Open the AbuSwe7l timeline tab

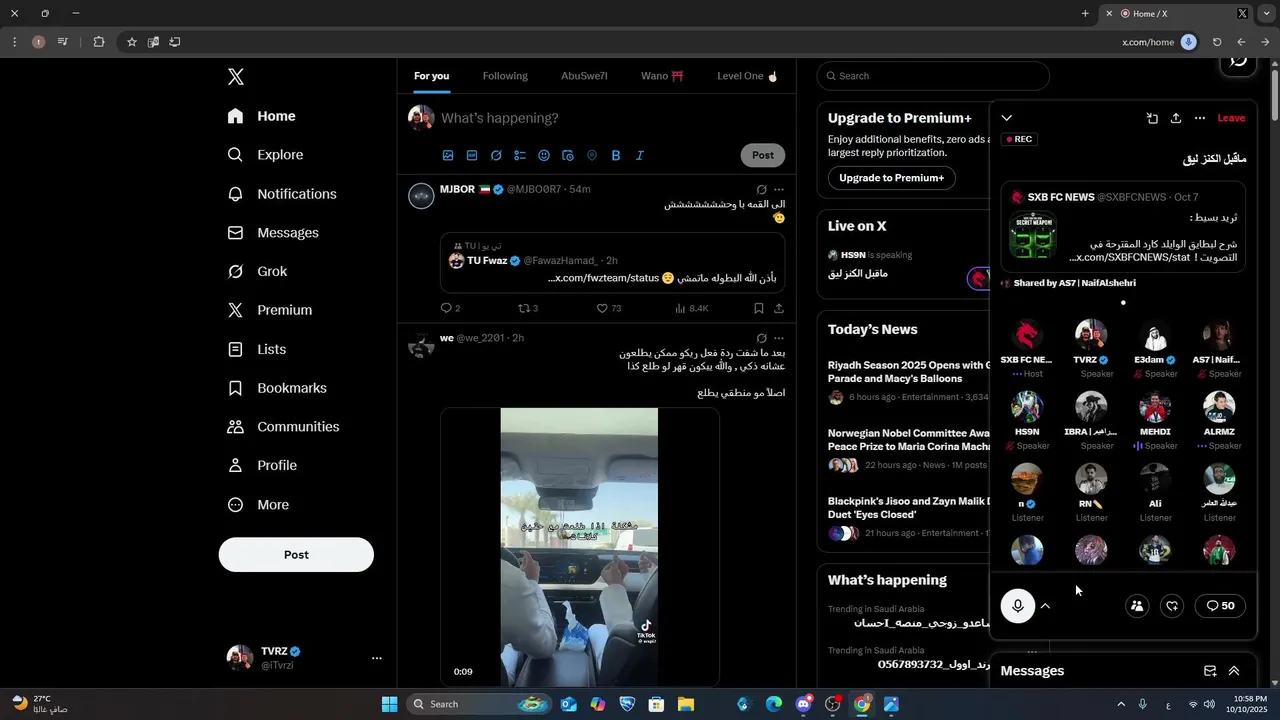tap(584, 76)
